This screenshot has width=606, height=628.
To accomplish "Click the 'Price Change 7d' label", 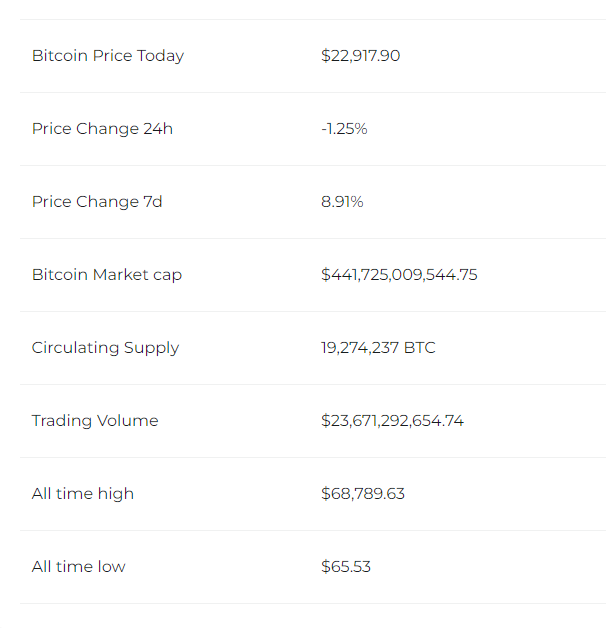I will [x=97, y=202].
